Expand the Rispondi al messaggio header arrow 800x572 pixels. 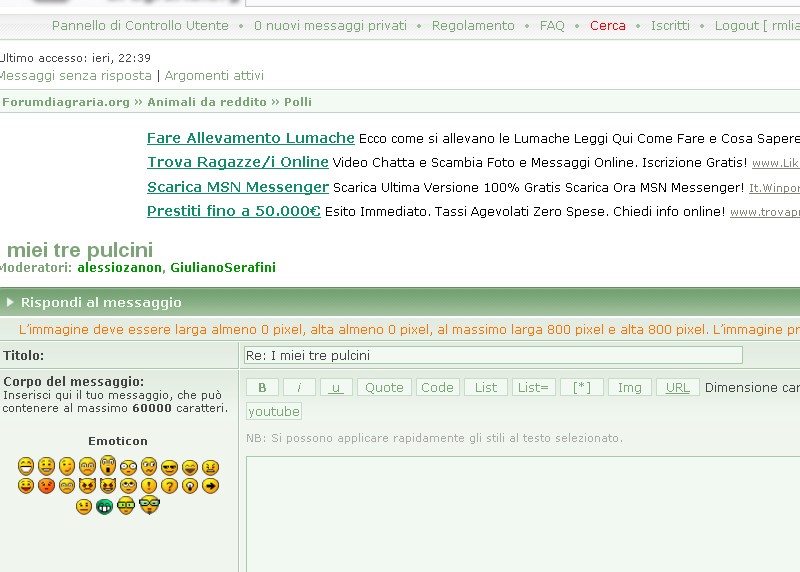point(10,302)
